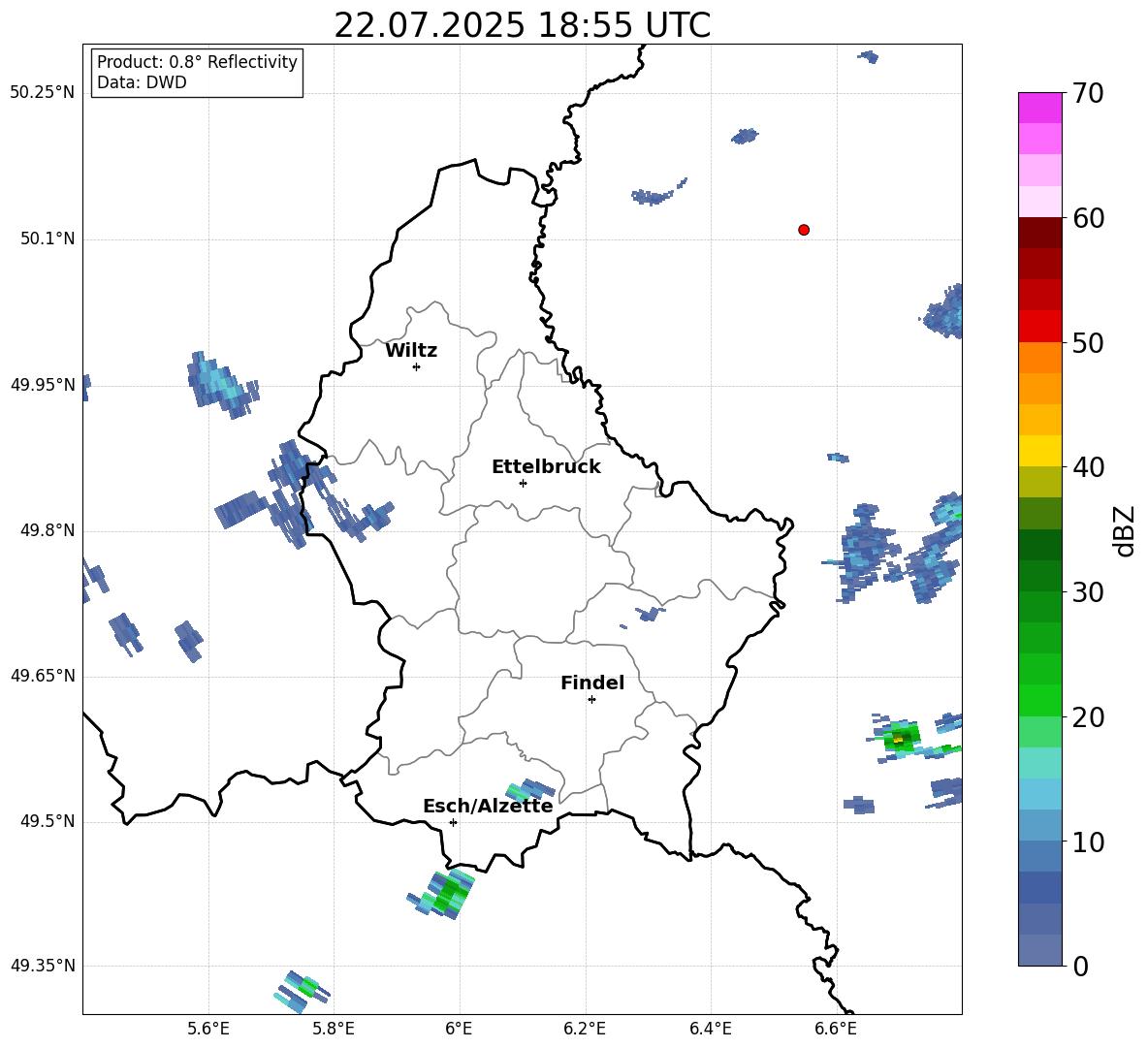This screenshot has width=1148, height=1048.
Task: Select the Findel station label
Action: (x=592, y=683)
